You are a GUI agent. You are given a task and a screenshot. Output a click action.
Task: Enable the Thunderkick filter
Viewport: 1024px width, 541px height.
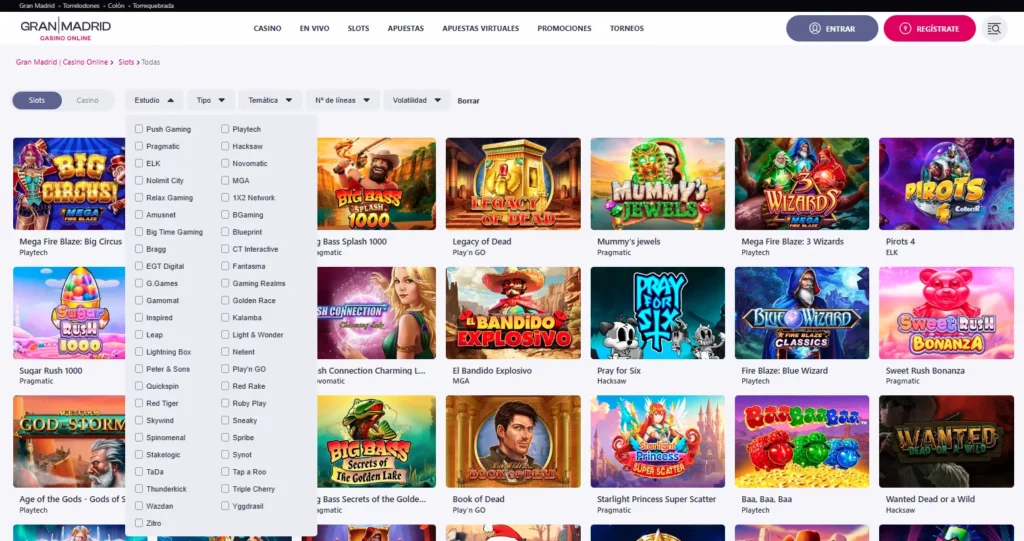tap(138, 488)
